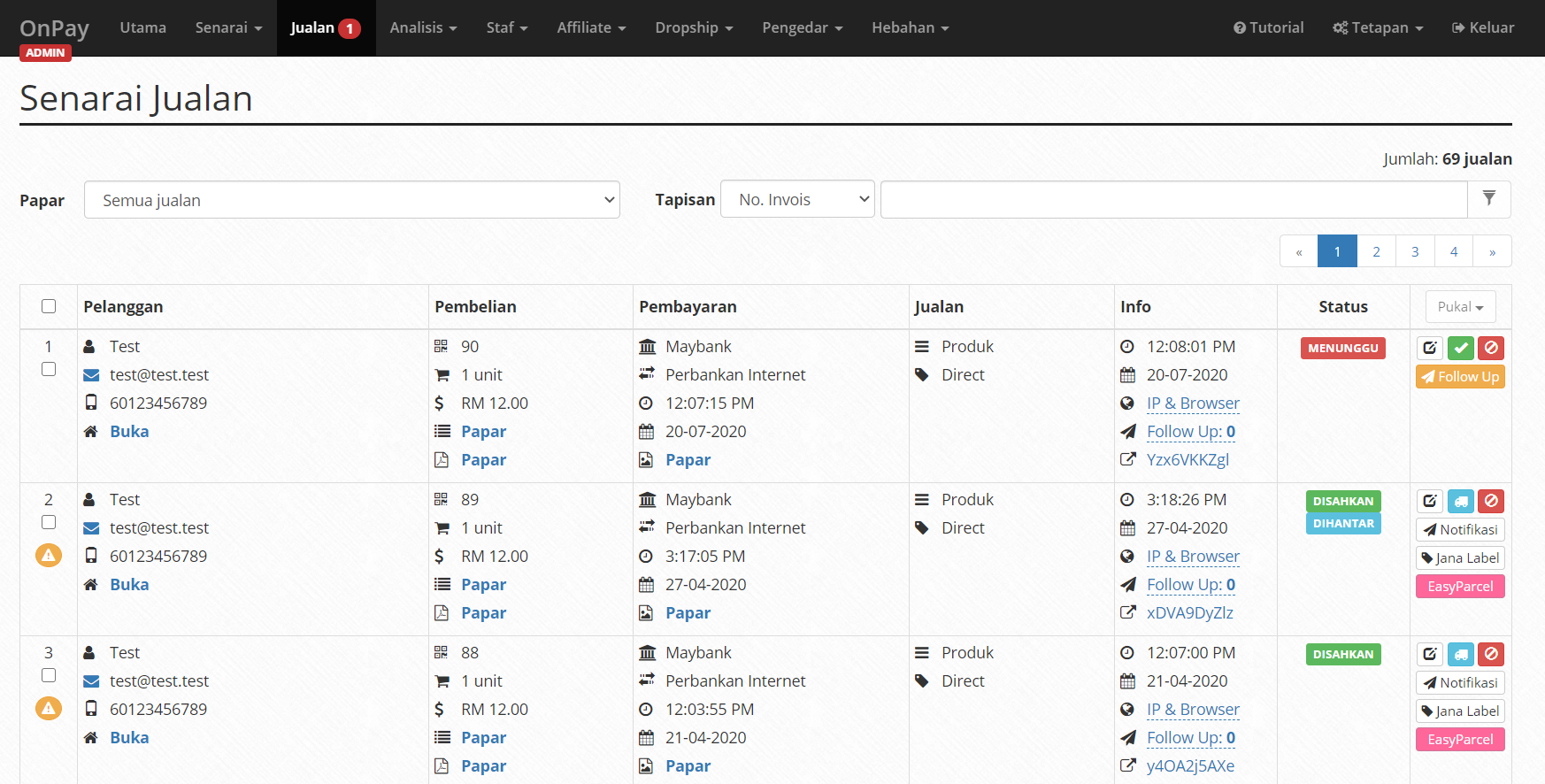Go to page 2 of sales list
Viewport: 1545px width, 784px height.
tap(1376, 251)
